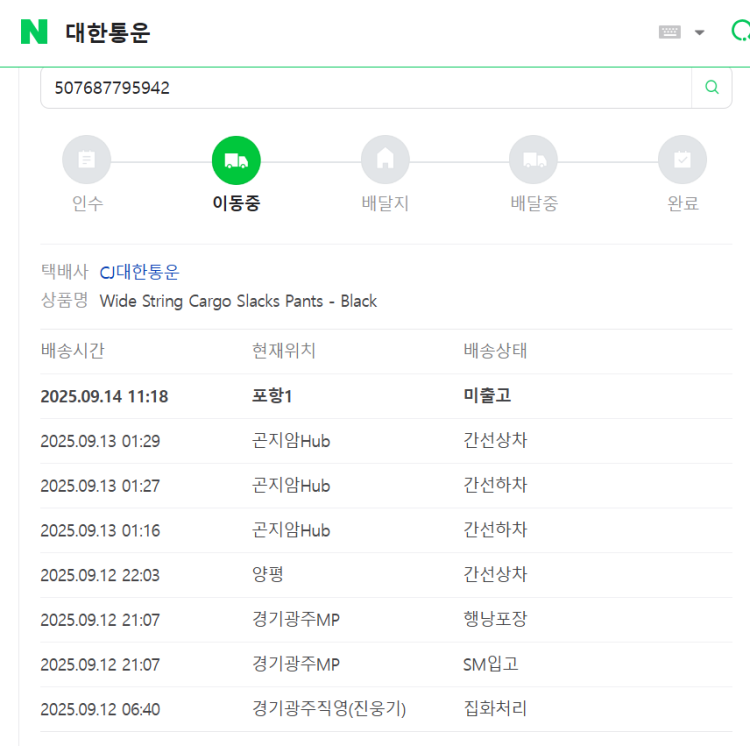Click the 배달중 step label
Viewport: 750px width, 746px height.
coord(534,203)
